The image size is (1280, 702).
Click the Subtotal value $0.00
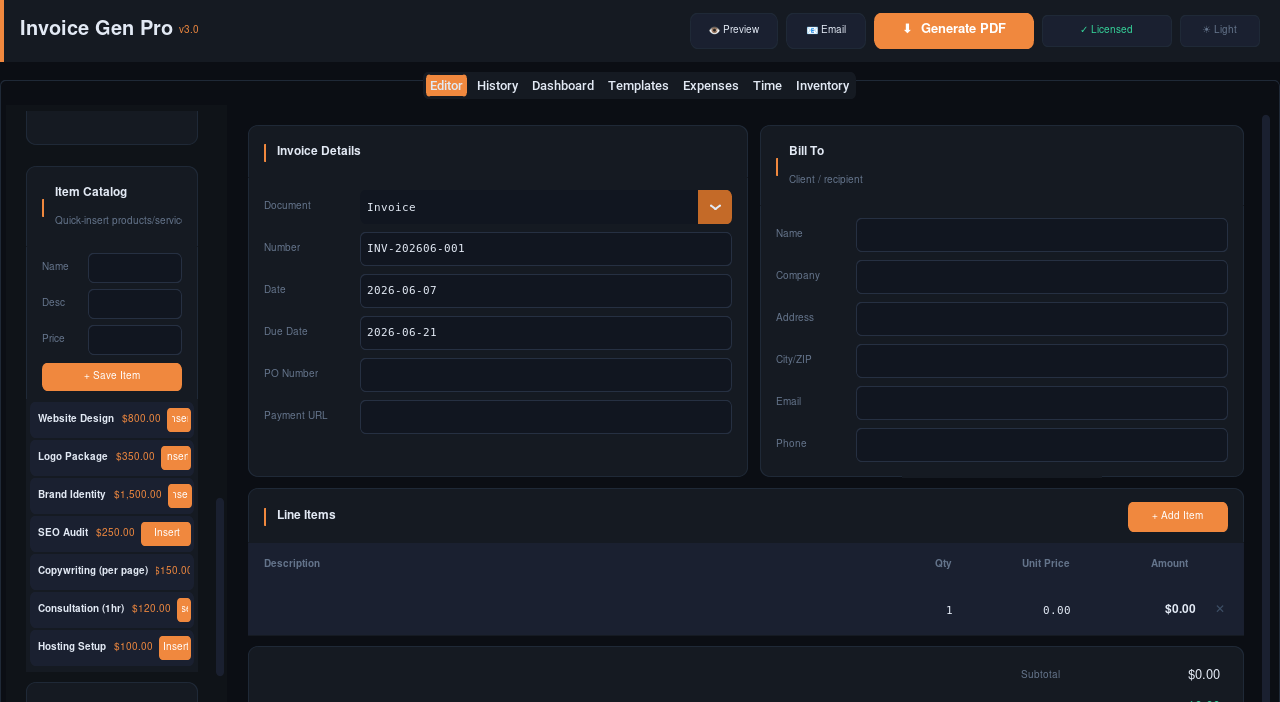click(x=1203, y=675)
